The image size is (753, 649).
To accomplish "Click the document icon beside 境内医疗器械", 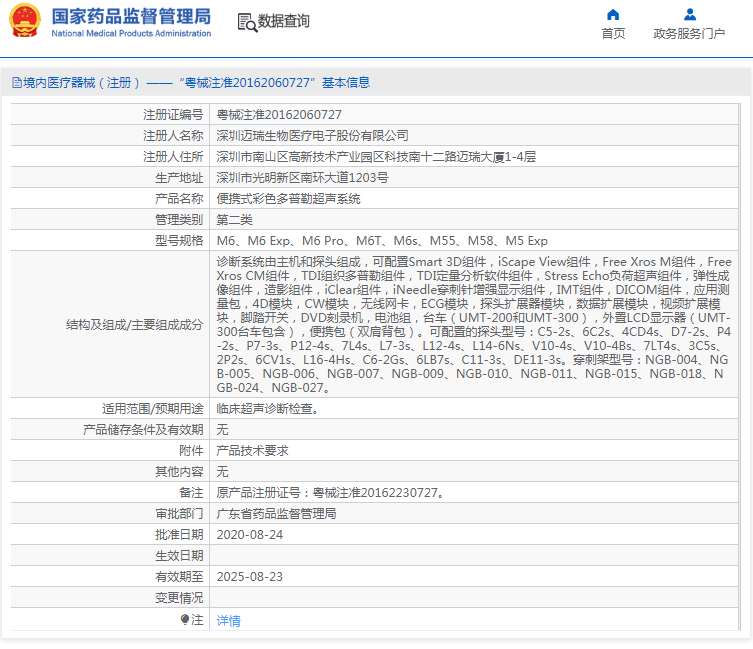I will pos(17,83).
